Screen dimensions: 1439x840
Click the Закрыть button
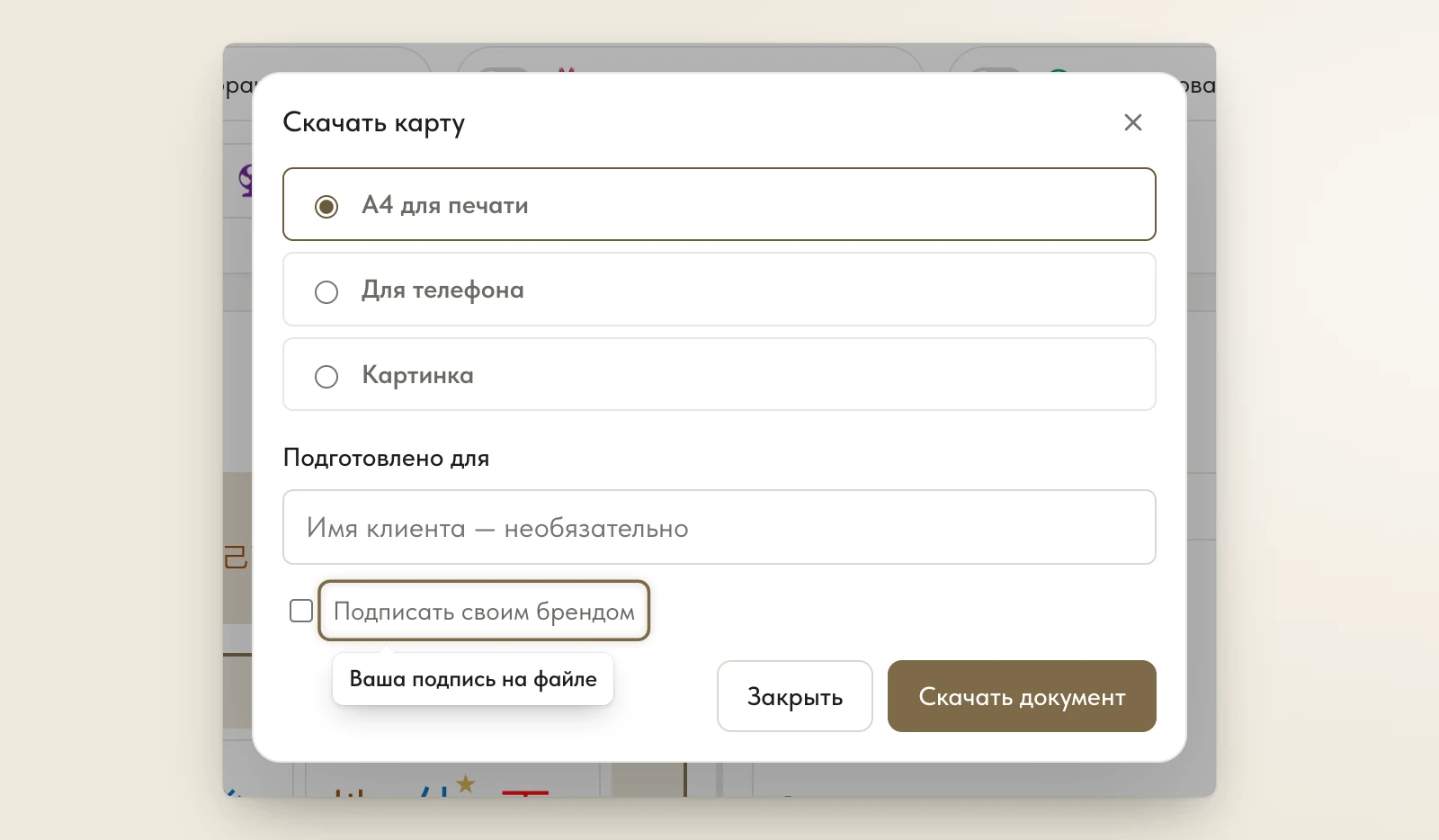pos(795,696)
